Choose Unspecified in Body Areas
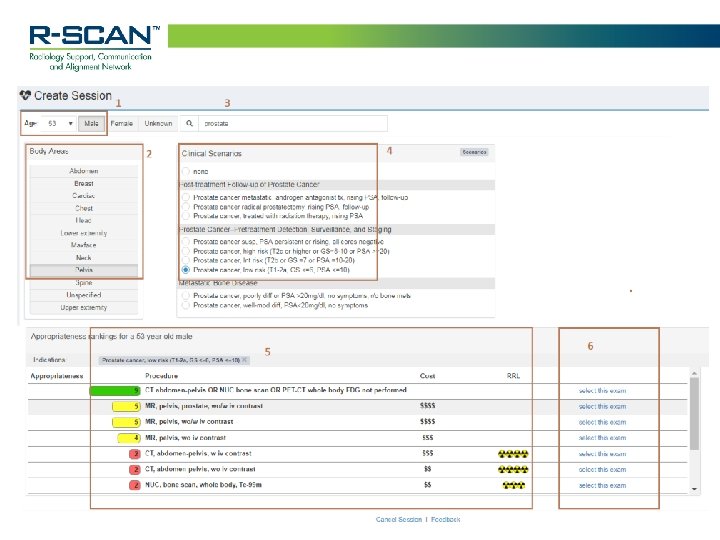 pos(84,295)
